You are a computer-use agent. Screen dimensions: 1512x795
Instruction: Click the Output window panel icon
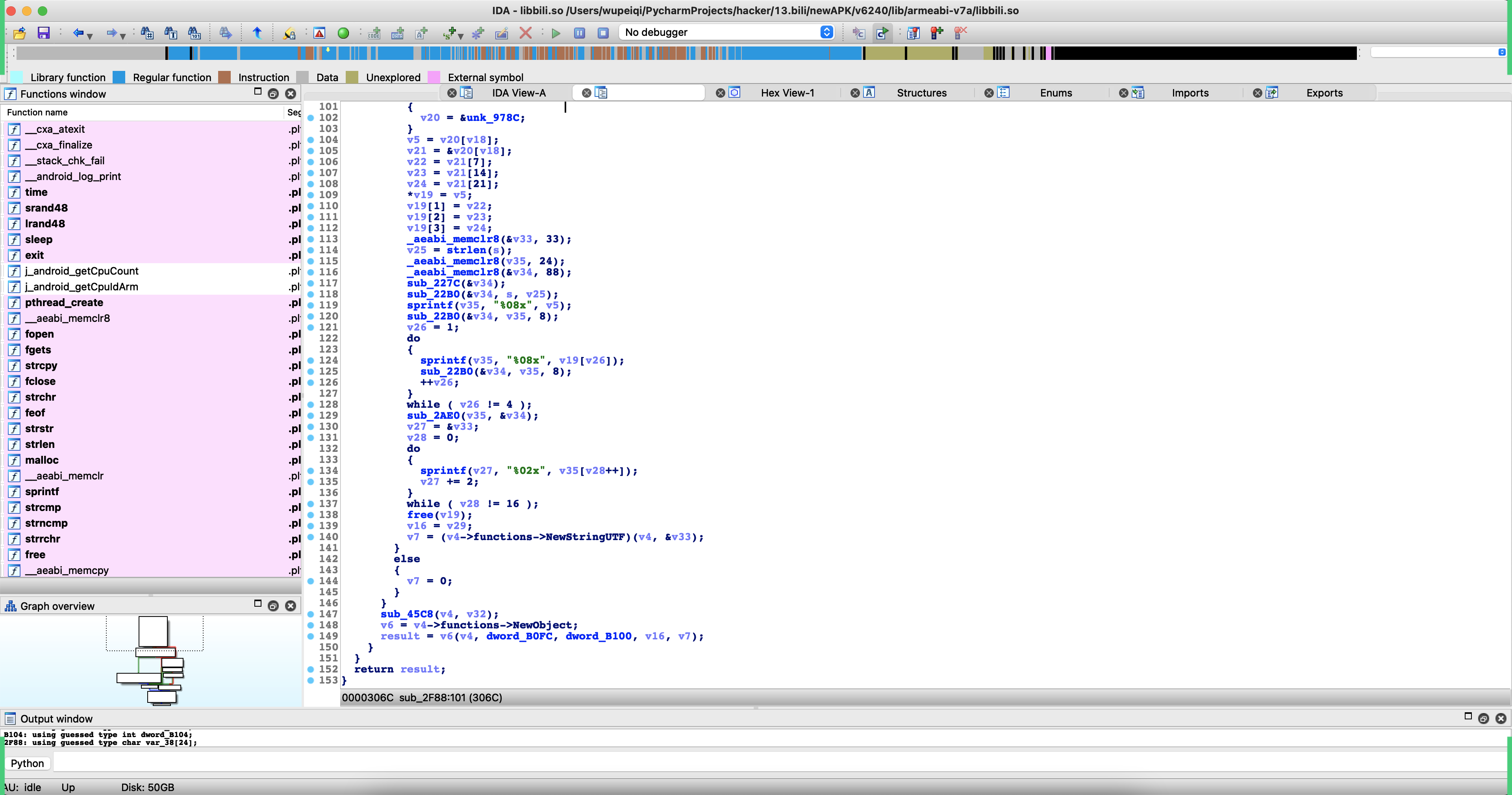(x=10, y=719)
